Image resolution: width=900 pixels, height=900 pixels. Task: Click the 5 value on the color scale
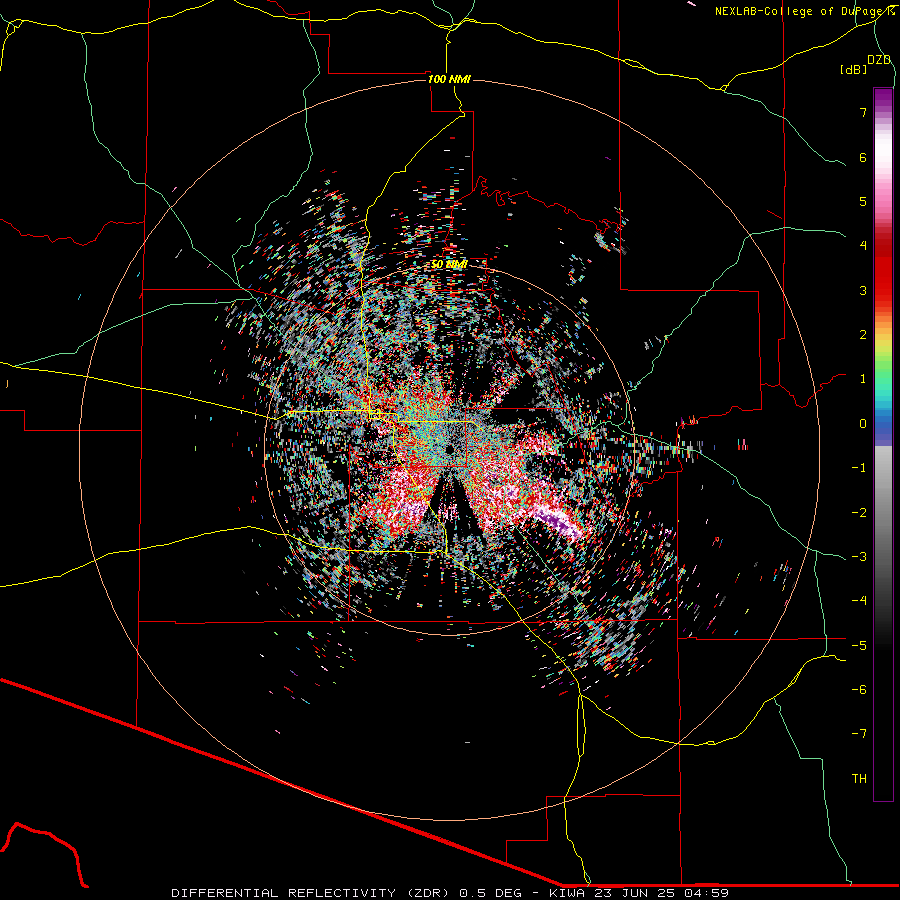[x=863, y=201]
